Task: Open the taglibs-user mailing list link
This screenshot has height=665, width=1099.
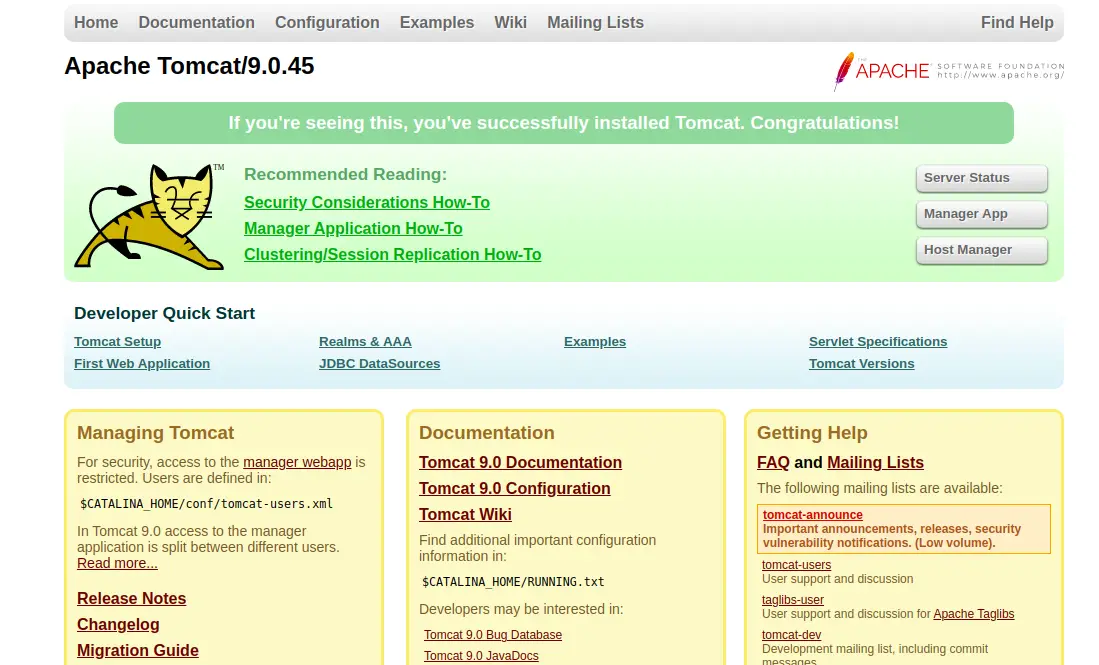Action: [793, 600]
